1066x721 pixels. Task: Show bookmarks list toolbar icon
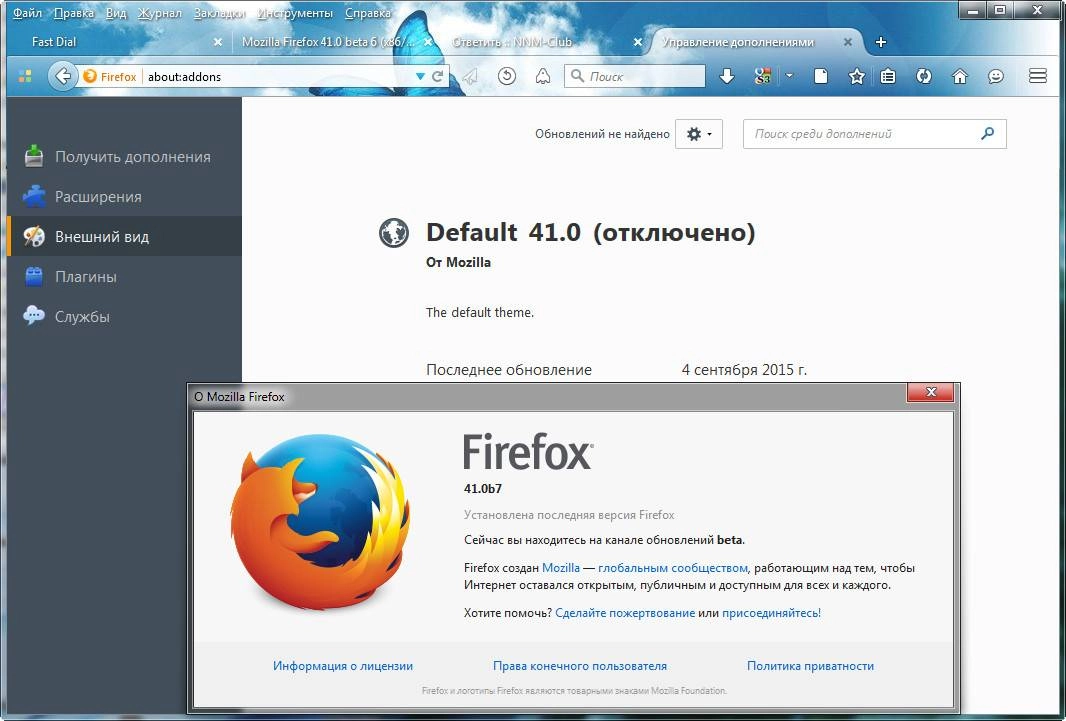888,76
